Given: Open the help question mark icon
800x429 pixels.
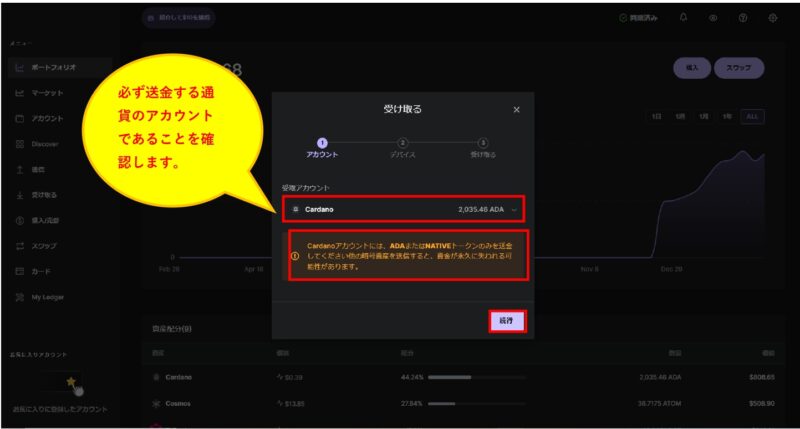Looking at the screenshot, I should 742,18.
